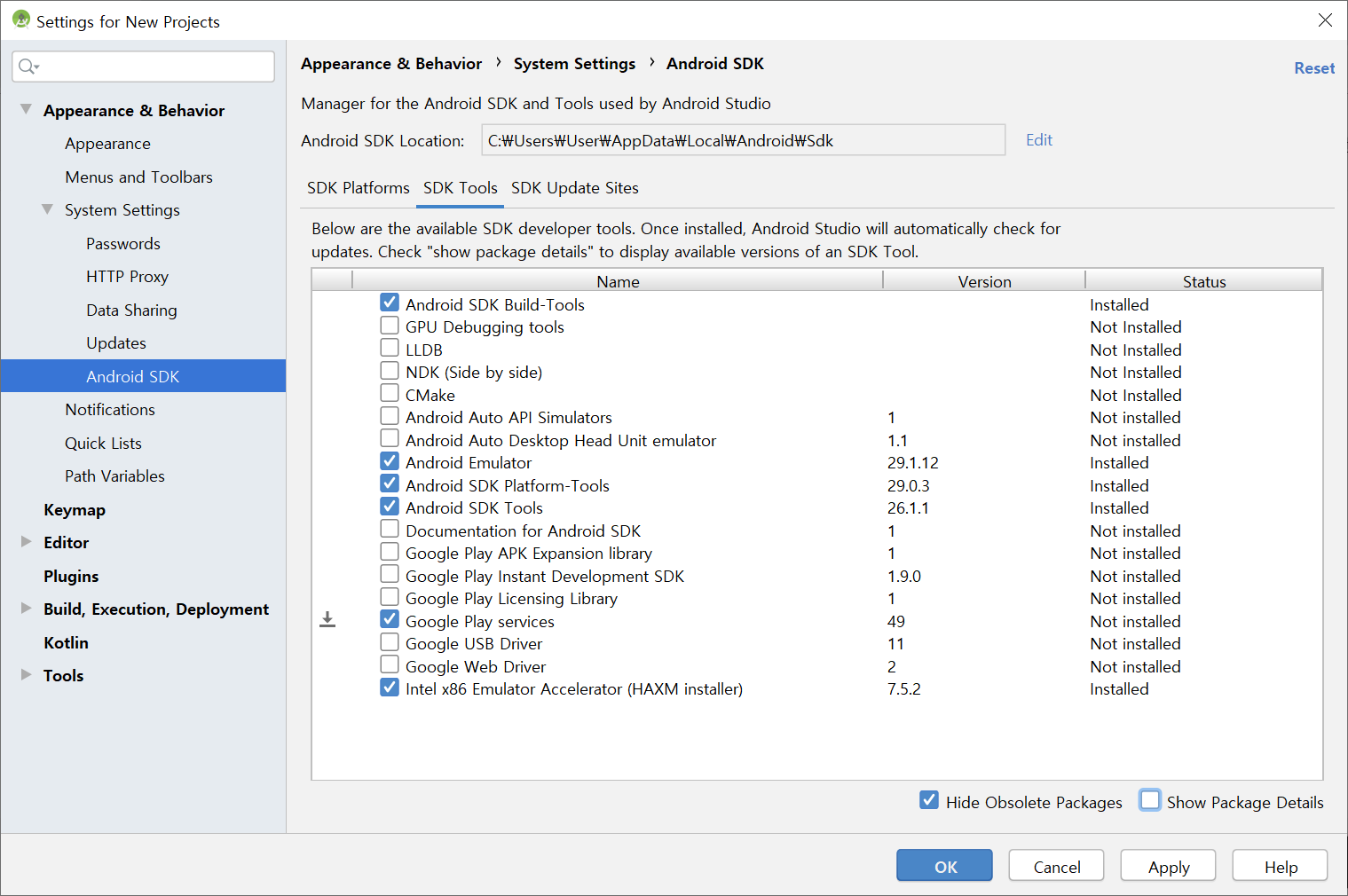Select Android SDK in the settings tree
Viewport: 1348px width, 896px height.
coord(143,376)
